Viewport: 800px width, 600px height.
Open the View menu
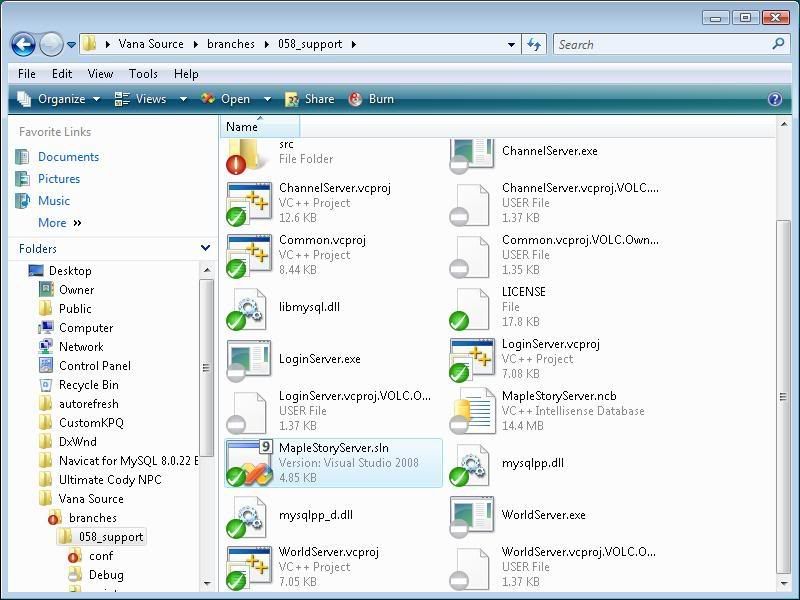tap(100, 74)
